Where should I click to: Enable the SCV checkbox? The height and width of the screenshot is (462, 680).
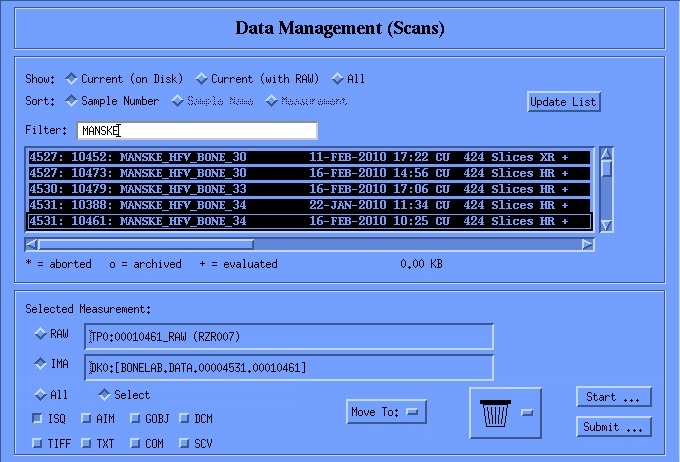pos(184,443)
